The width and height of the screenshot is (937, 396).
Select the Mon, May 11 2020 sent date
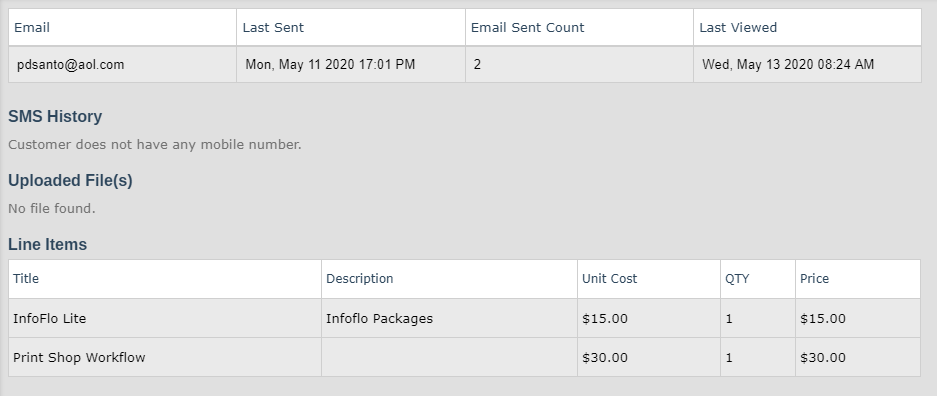pos(330,65)
